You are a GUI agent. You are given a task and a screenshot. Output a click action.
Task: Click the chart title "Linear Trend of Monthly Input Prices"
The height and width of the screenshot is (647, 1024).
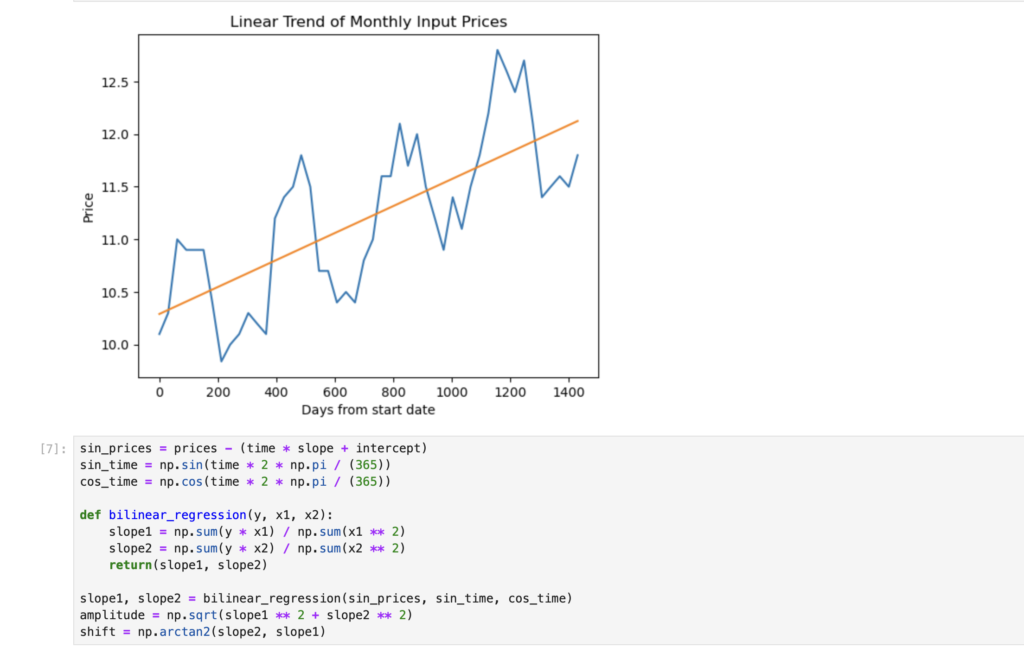(x=367, y=21)
